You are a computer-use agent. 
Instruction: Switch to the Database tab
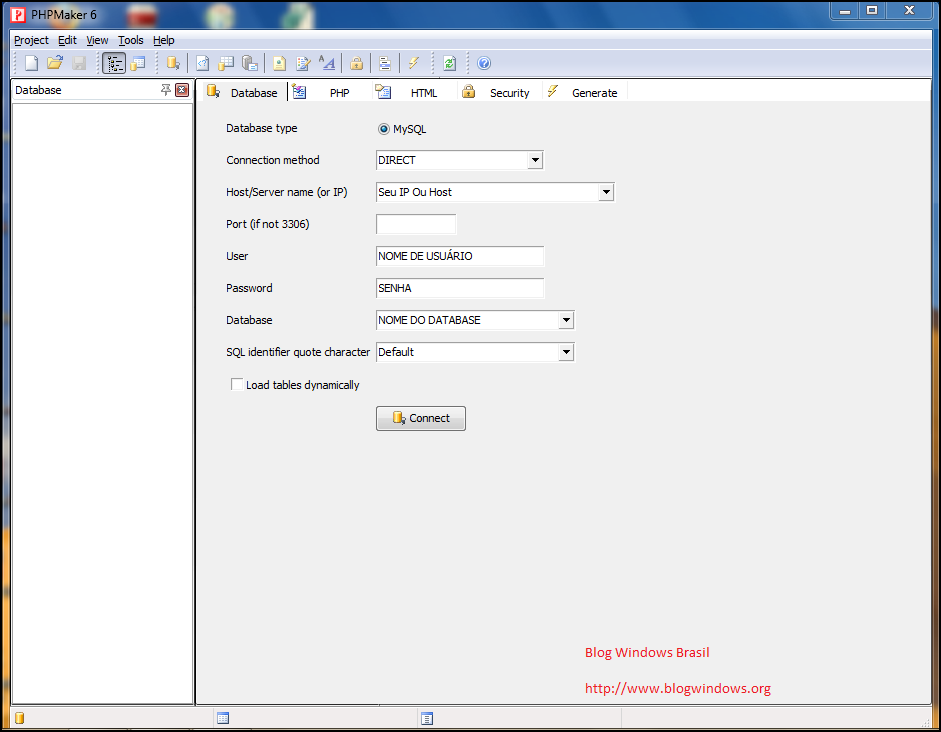pos(244,92)
